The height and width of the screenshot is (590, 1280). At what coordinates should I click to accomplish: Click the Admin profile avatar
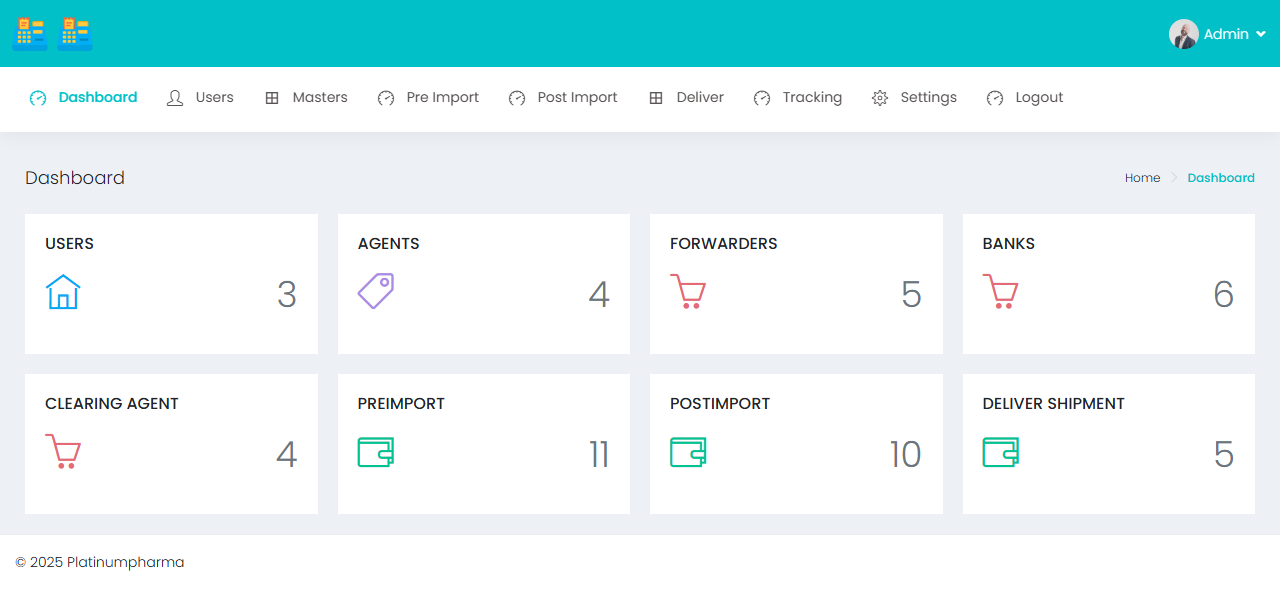(x=1183, y=34)
